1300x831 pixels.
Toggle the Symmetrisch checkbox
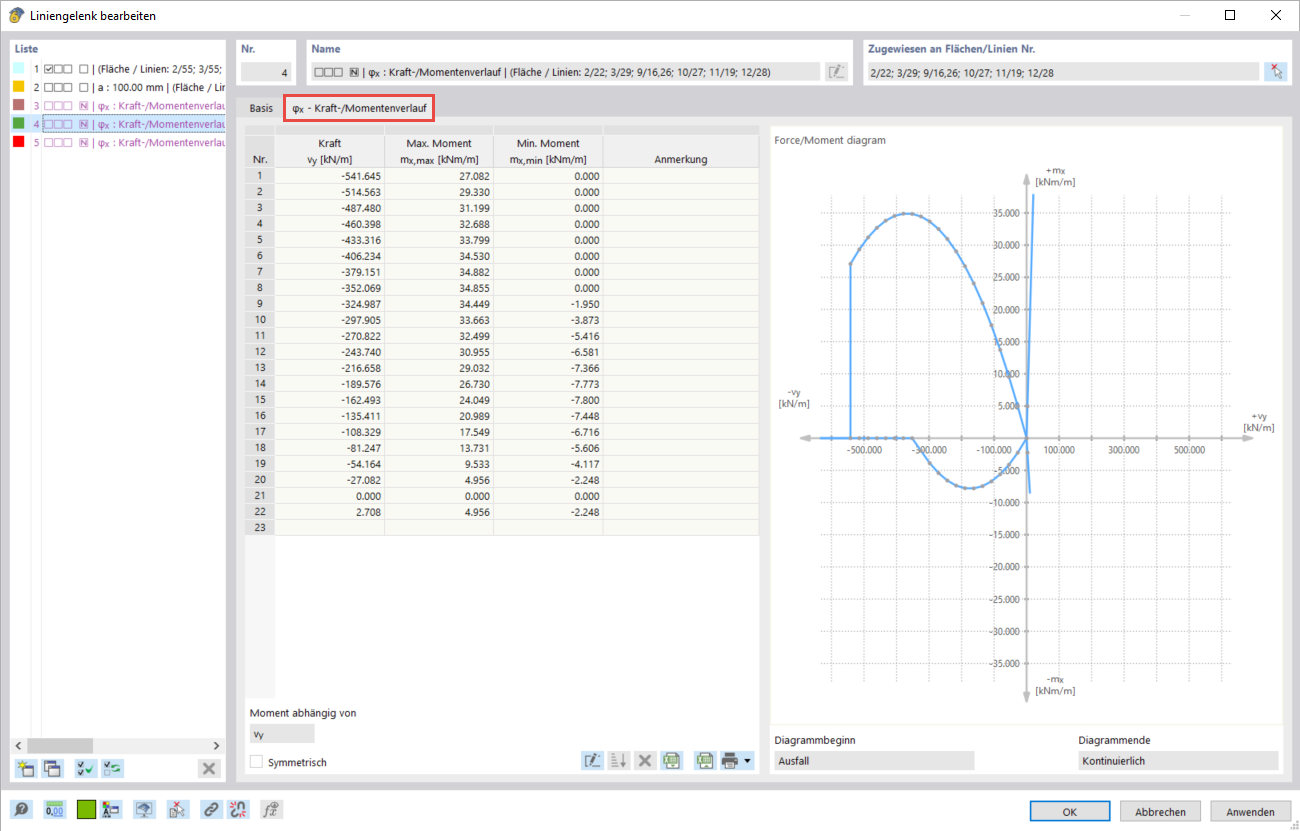tap(257, 762)
